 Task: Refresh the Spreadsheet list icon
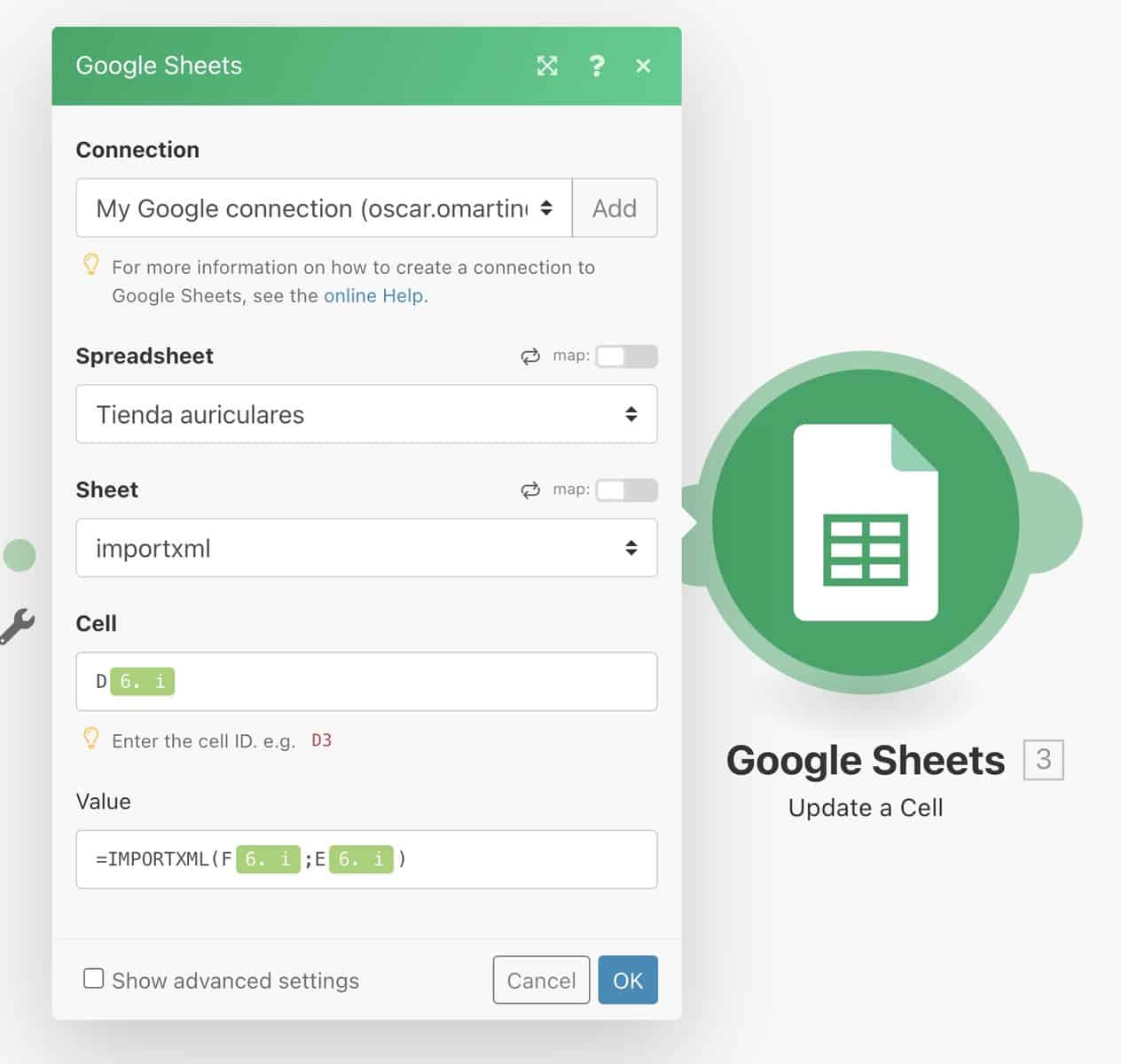[x=530, y=356]
